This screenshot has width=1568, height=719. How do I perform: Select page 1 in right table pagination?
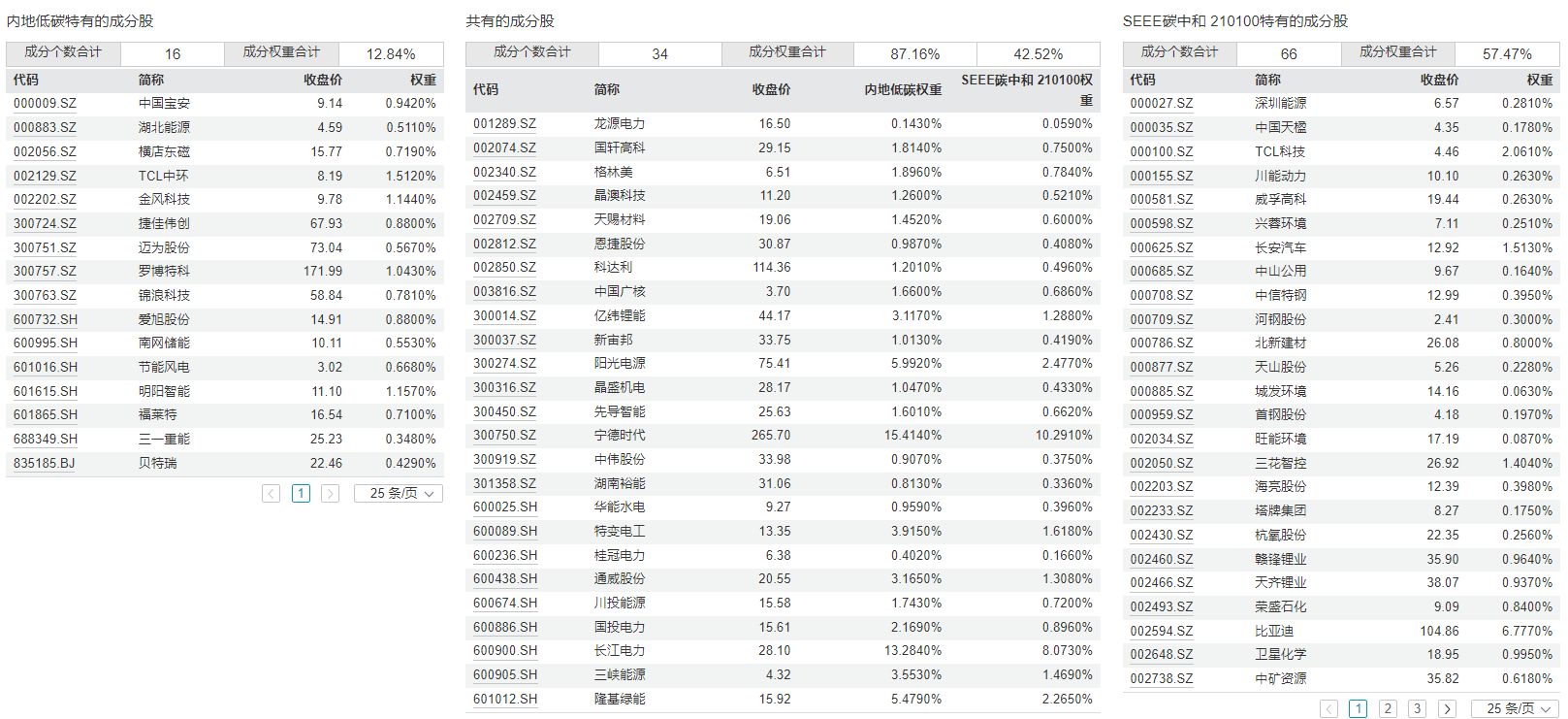pos(1359,708)
